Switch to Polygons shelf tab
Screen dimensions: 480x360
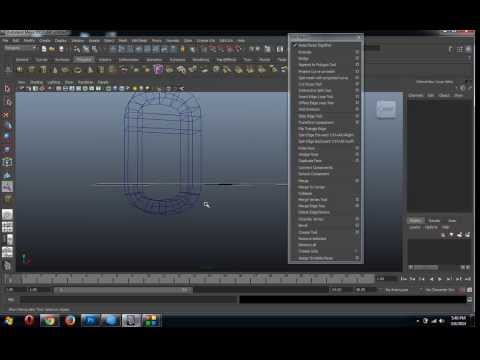click(x=83, y=60)
